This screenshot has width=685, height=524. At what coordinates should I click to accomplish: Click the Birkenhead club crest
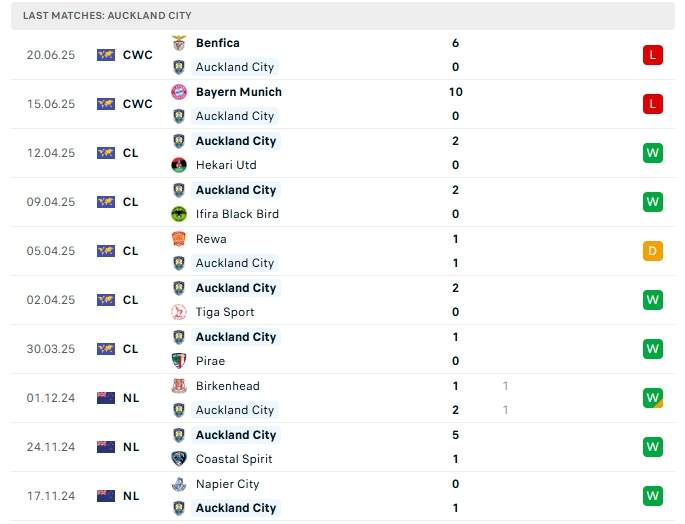(179, 386)
